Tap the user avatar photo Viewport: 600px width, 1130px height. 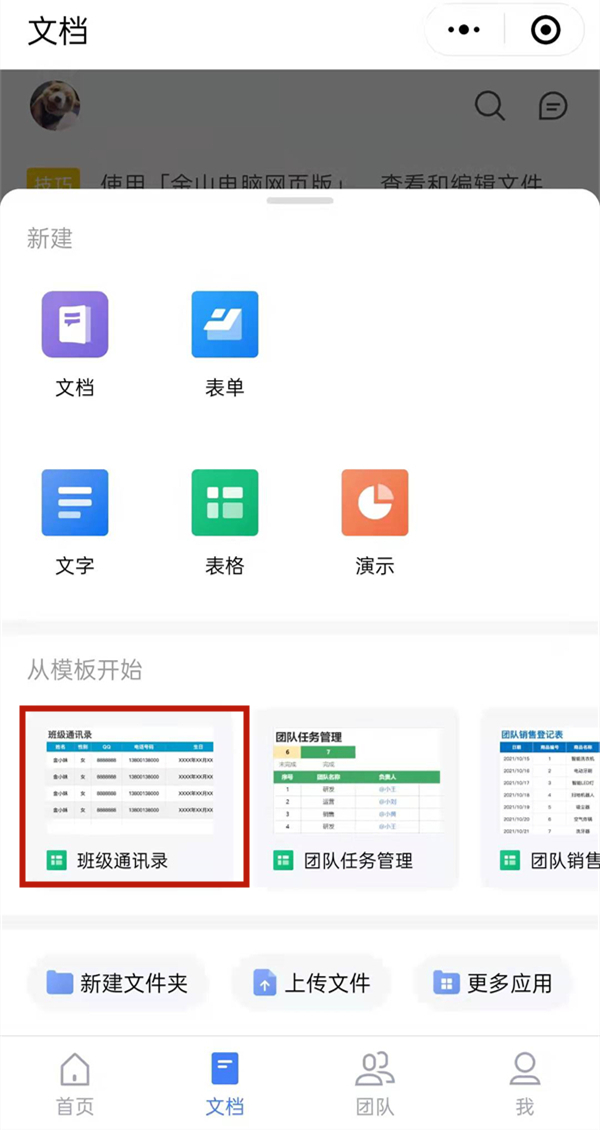tap(55, 106)
